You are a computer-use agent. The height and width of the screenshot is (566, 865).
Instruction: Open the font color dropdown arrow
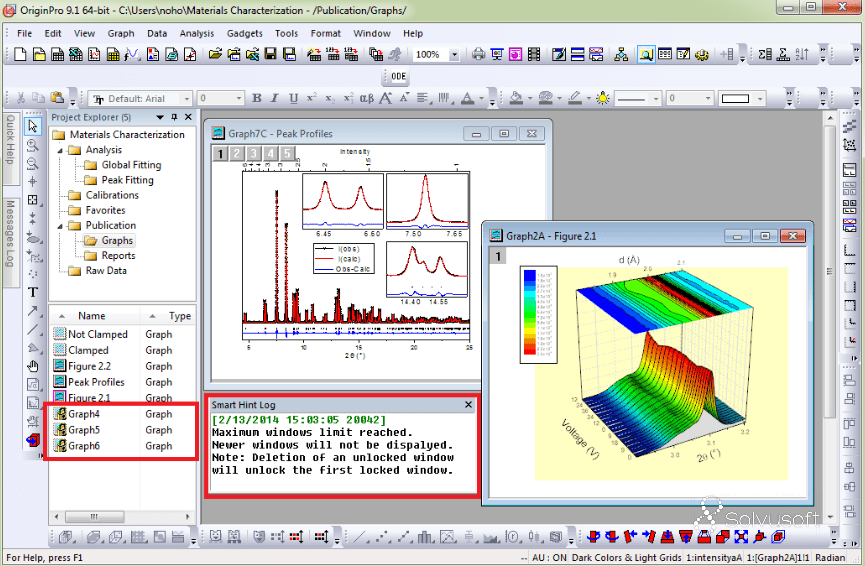pyautogui.click(x=482, y=99)
